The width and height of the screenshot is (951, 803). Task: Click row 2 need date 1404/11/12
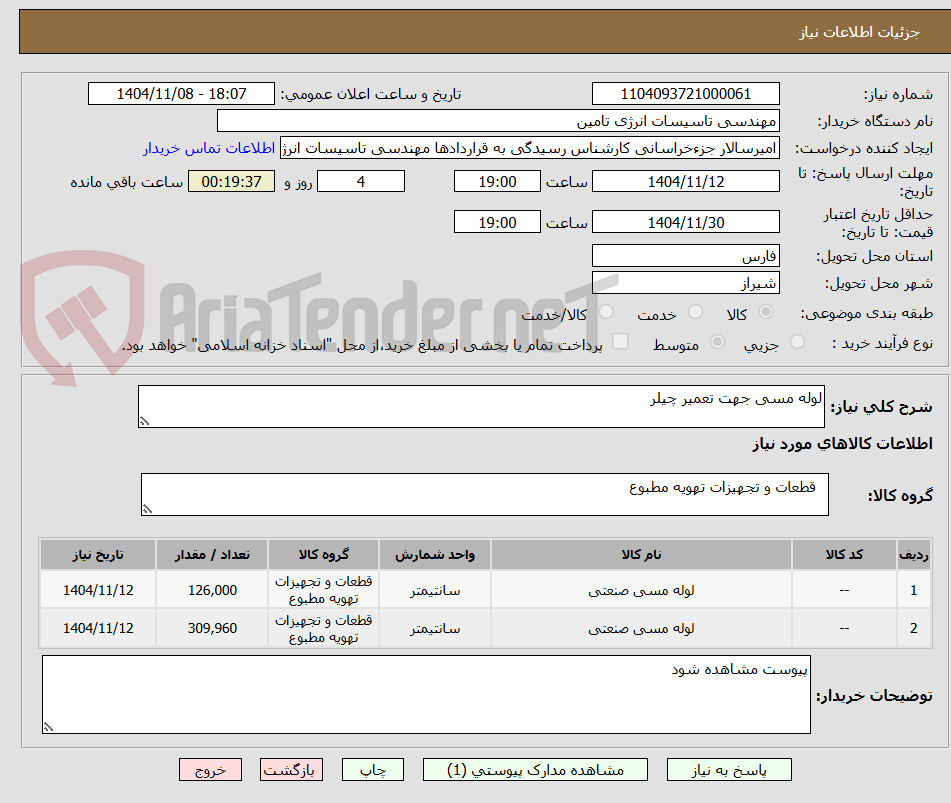pyautogui.click(x=98, y=628)
